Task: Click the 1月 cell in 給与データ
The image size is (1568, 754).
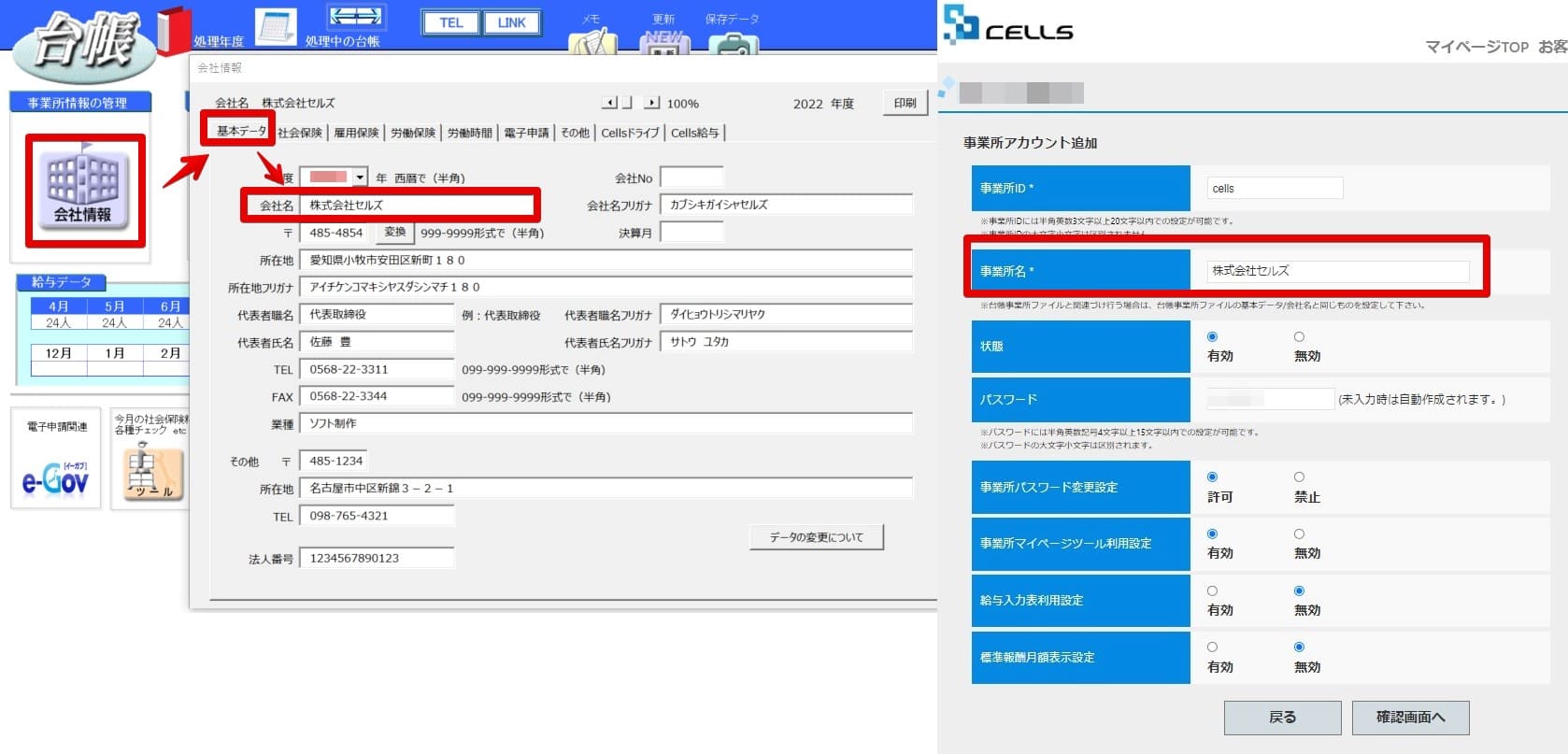Action: (114, 353)
